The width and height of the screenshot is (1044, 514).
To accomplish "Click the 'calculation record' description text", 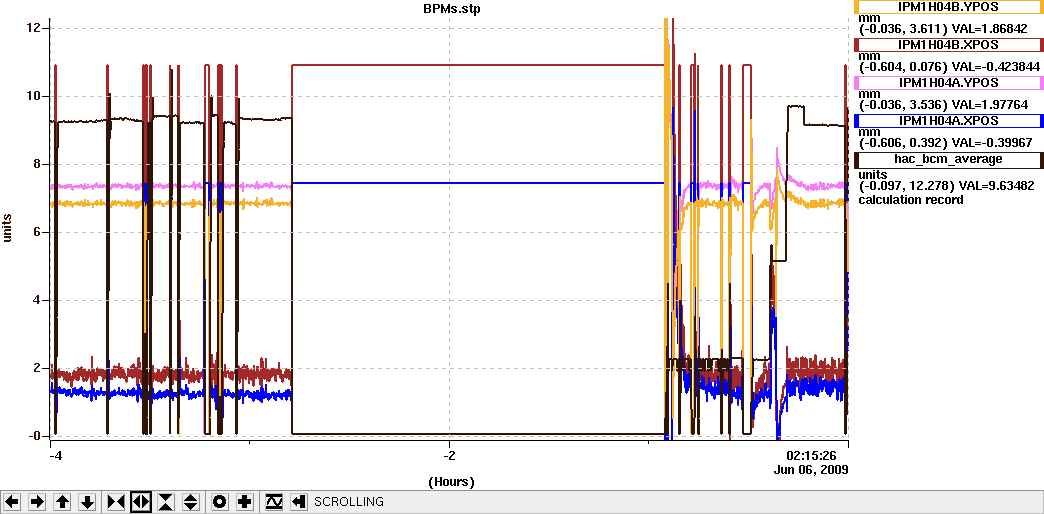I will [911, 200].
